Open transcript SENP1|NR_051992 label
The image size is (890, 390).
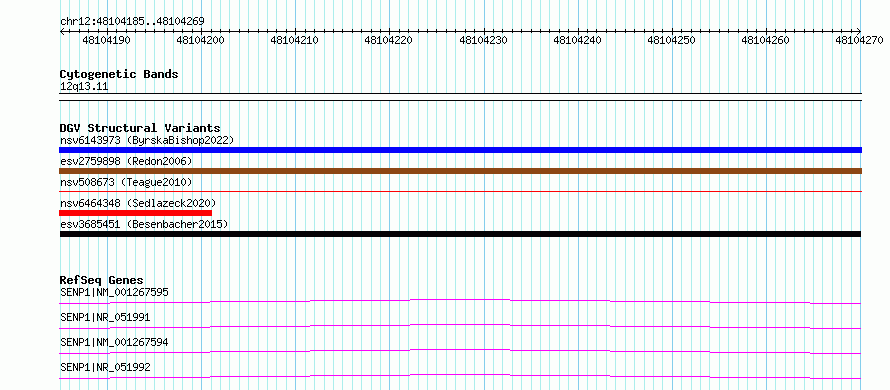[x=105, y=367]
